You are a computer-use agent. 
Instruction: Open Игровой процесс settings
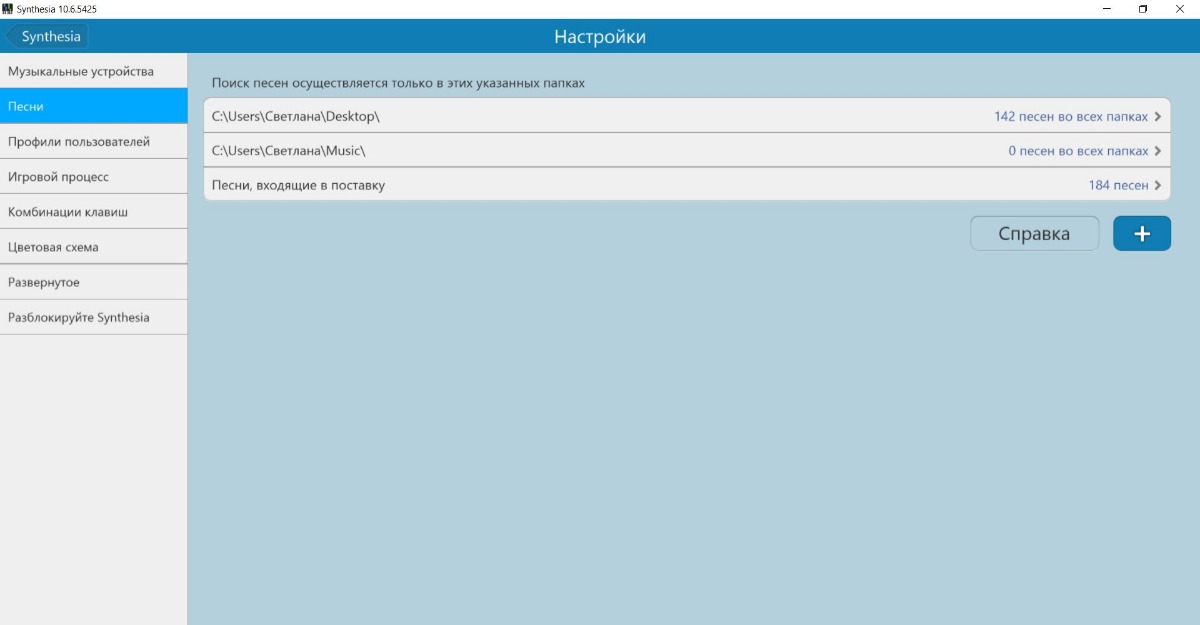(93, 176)
